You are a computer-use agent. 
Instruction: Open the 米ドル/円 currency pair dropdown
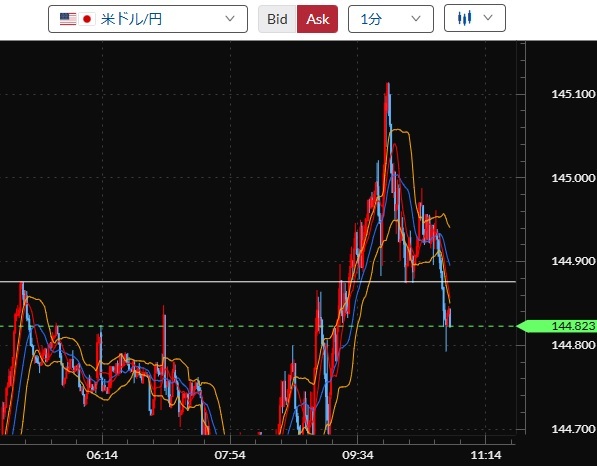click(x=148, y=19)
